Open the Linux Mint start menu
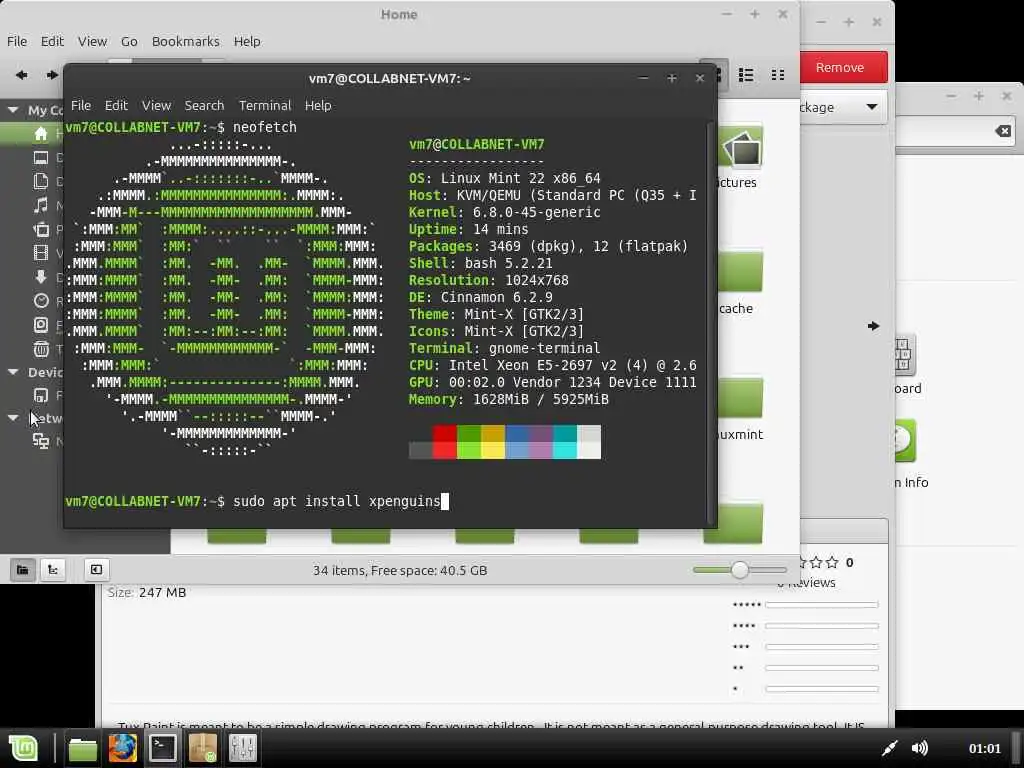The height and width of the screenshot is (768, 1024). click(23, 748)
